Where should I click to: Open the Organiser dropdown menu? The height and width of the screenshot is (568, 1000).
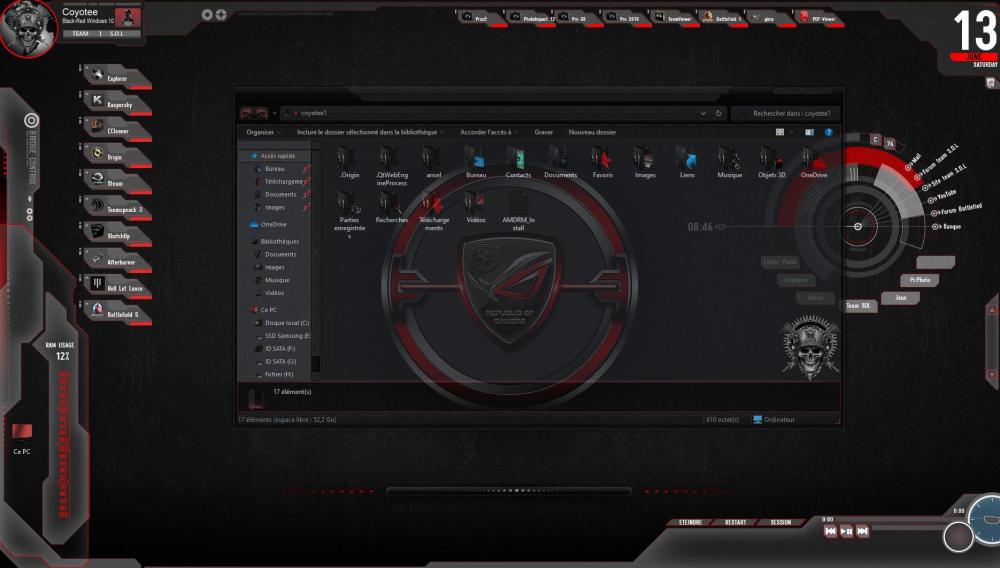263,132
